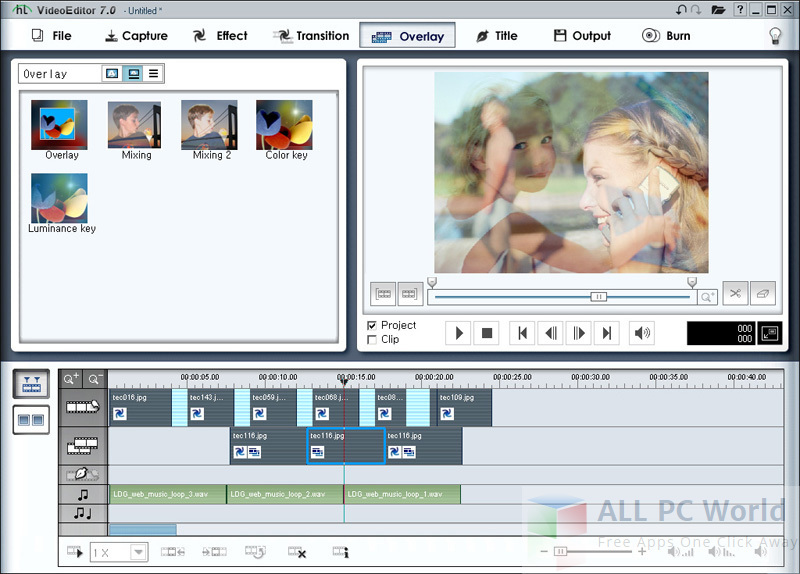
Task: Click the title track header icon
Action: tap(83, 475)
